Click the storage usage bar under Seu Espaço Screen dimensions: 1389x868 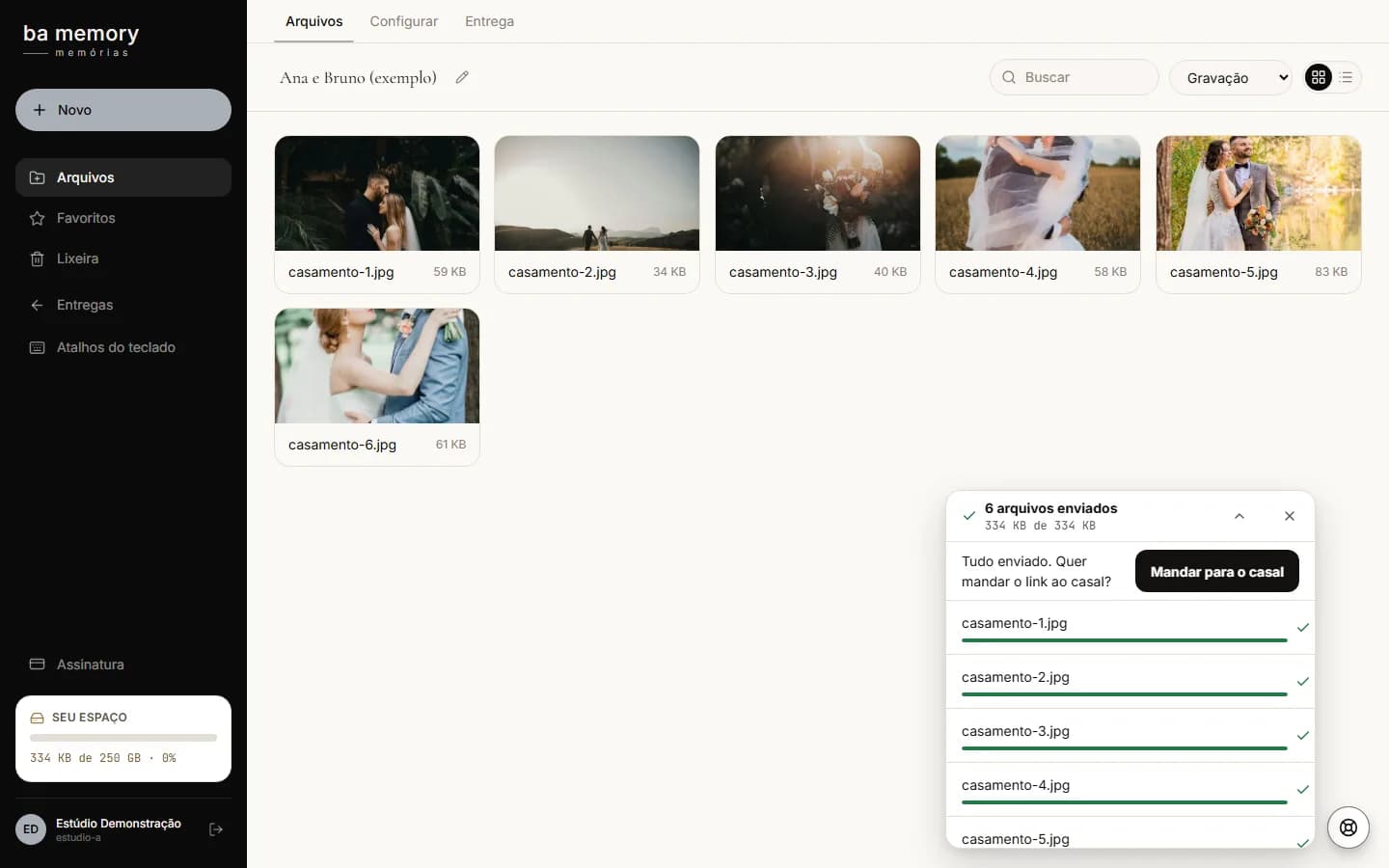click(123, 738)
